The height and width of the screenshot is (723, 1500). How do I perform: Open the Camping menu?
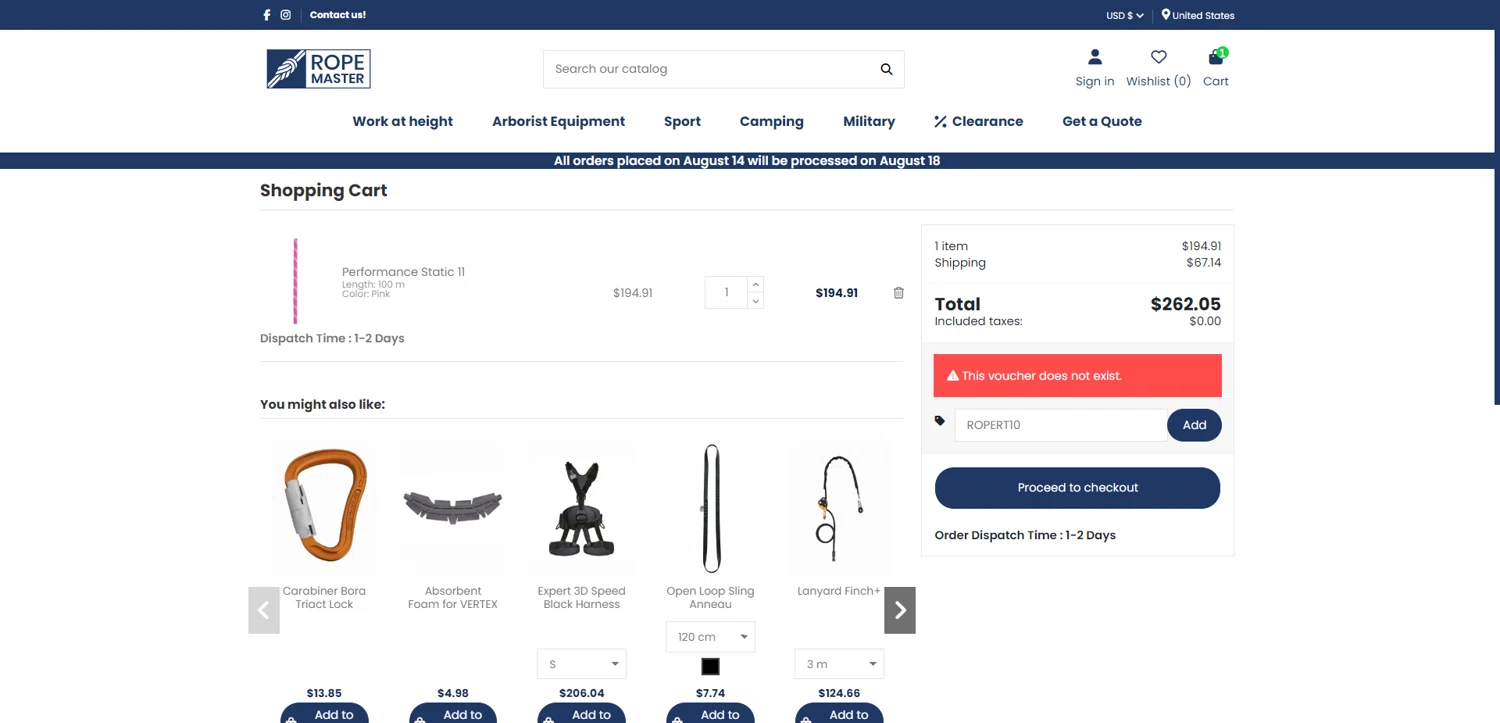771,121
